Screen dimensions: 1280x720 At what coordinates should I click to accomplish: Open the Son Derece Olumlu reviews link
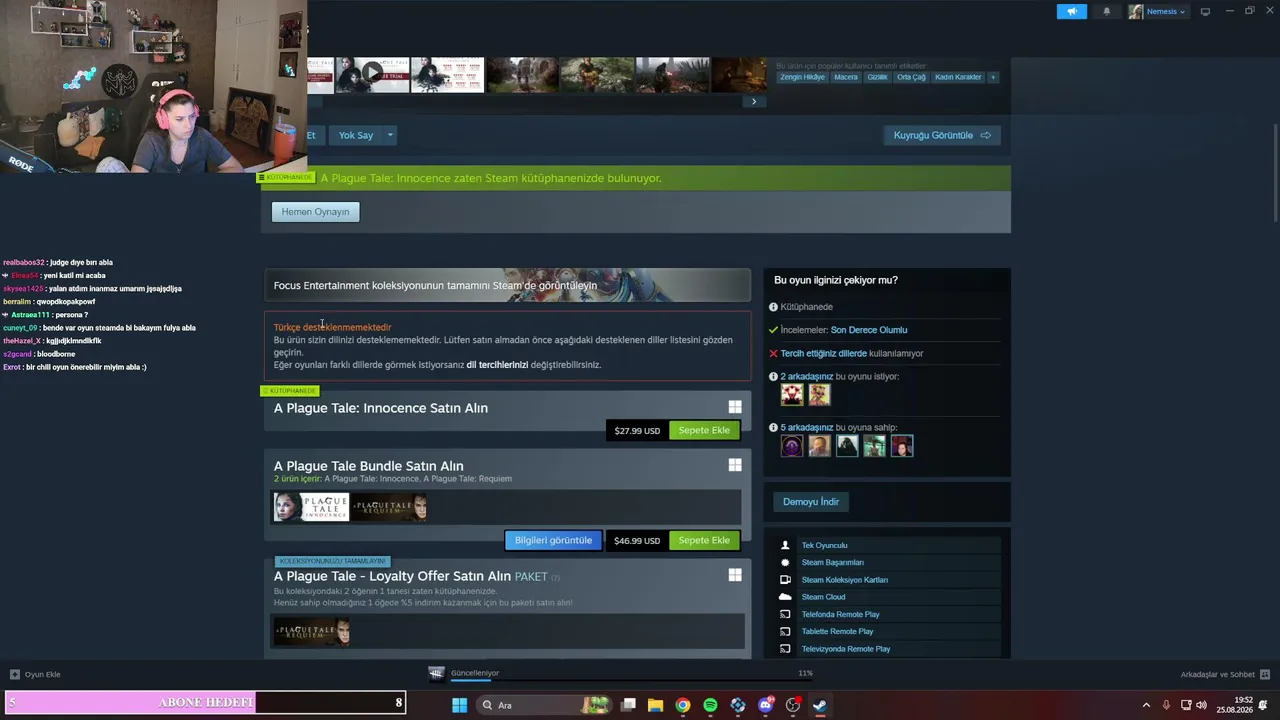point(869,330)
